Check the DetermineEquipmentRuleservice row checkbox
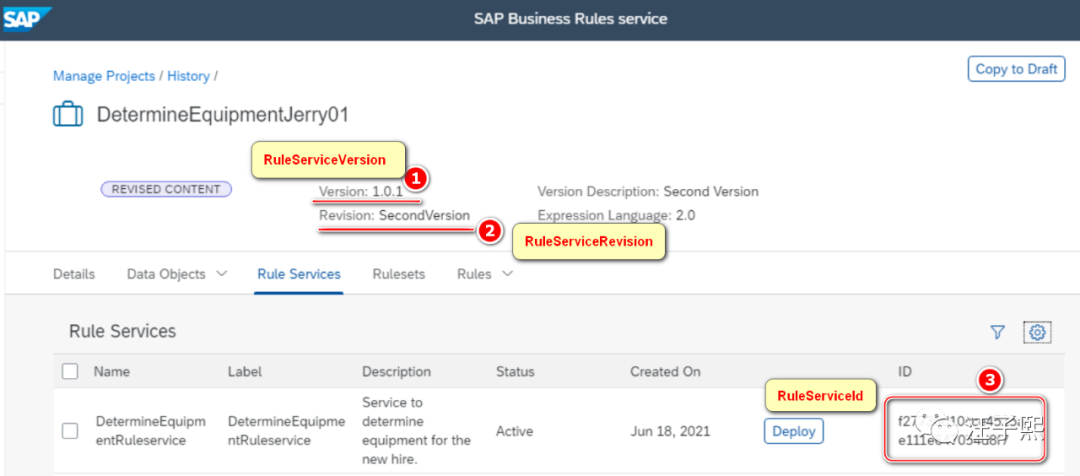 point(70,431)
